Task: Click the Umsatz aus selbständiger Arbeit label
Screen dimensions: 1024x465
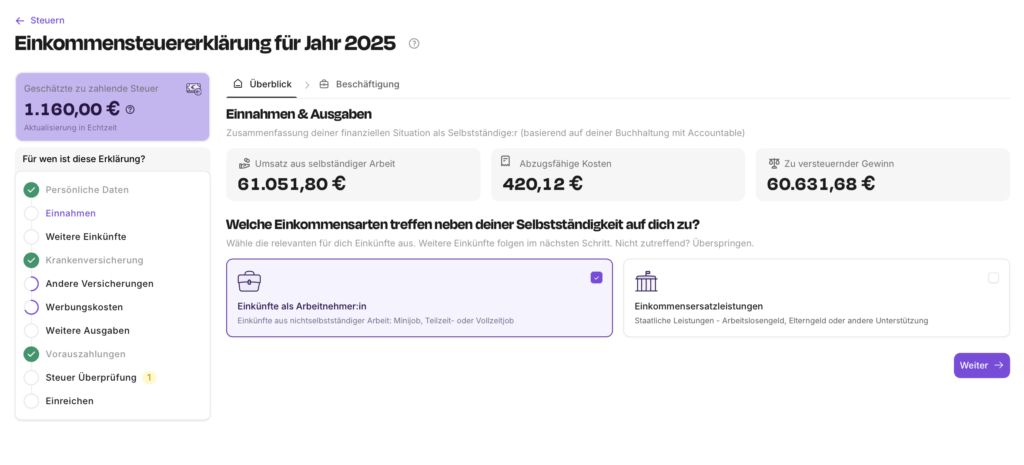Action: click(x=325, y=164)
